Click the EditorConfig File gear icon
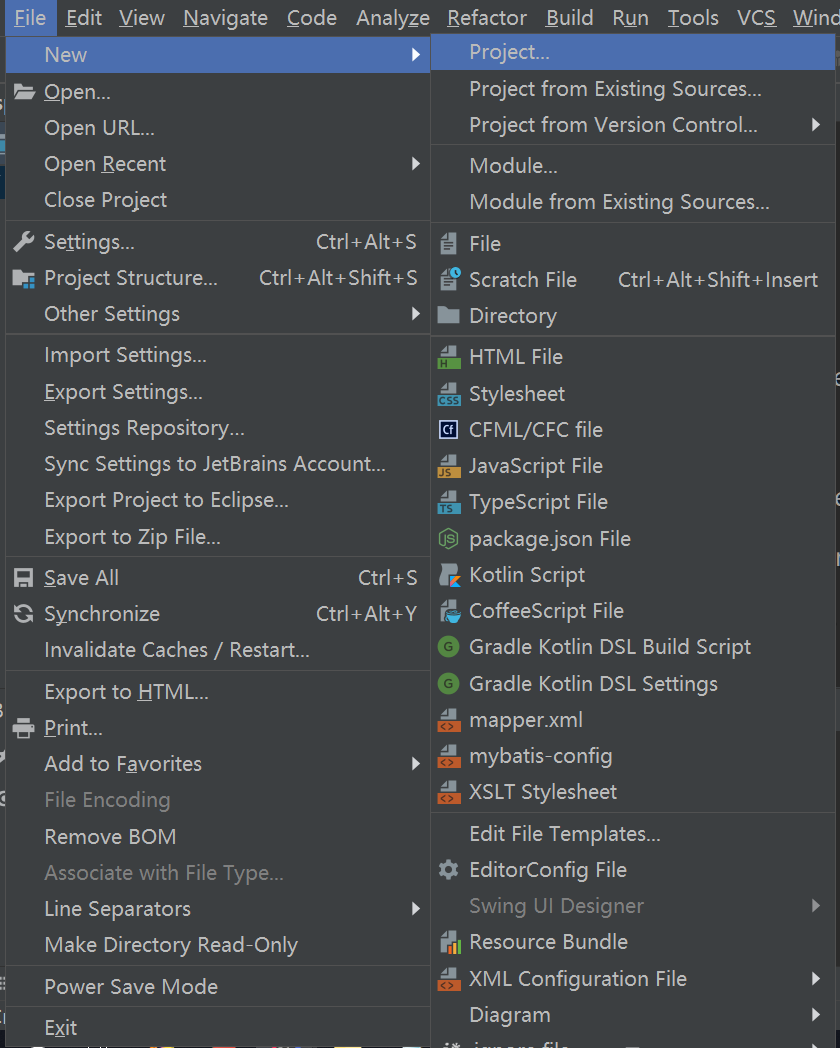 point(449,870)
